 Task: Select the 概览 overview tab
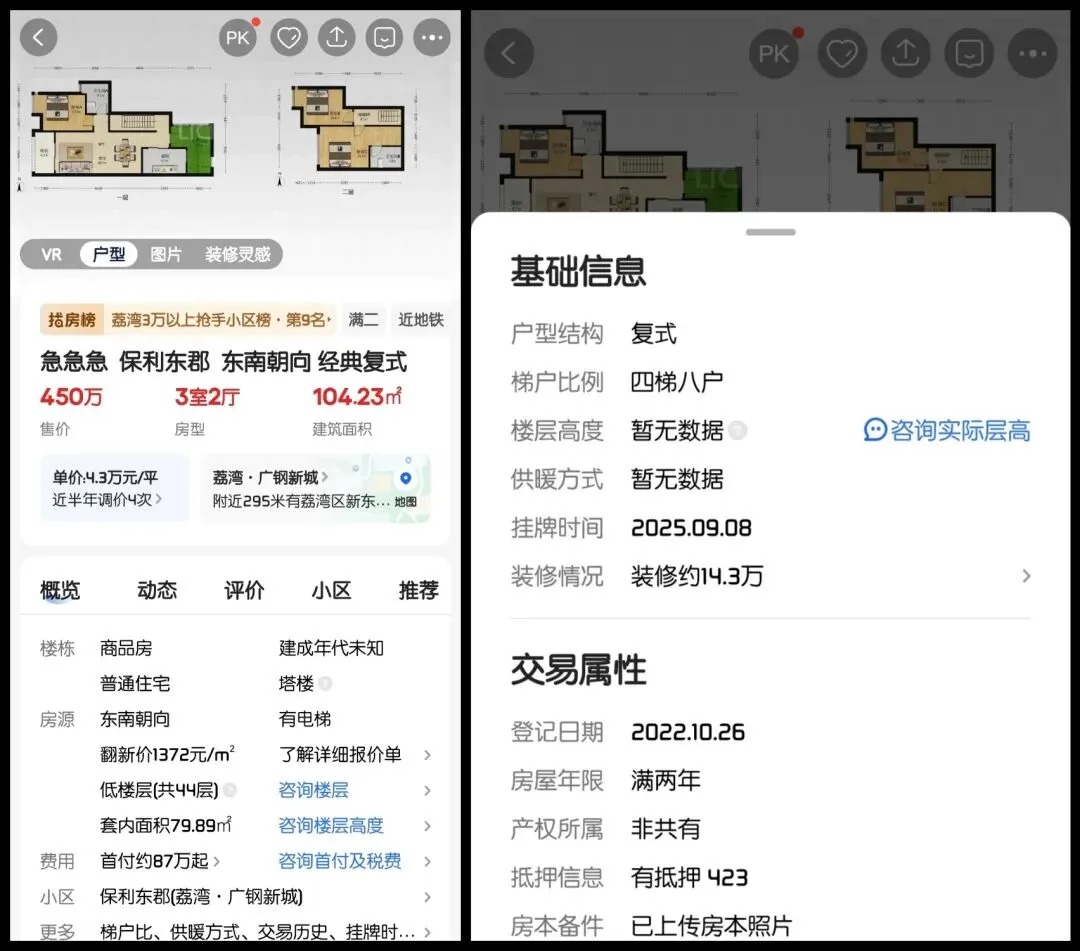click(x=60, y=590)
